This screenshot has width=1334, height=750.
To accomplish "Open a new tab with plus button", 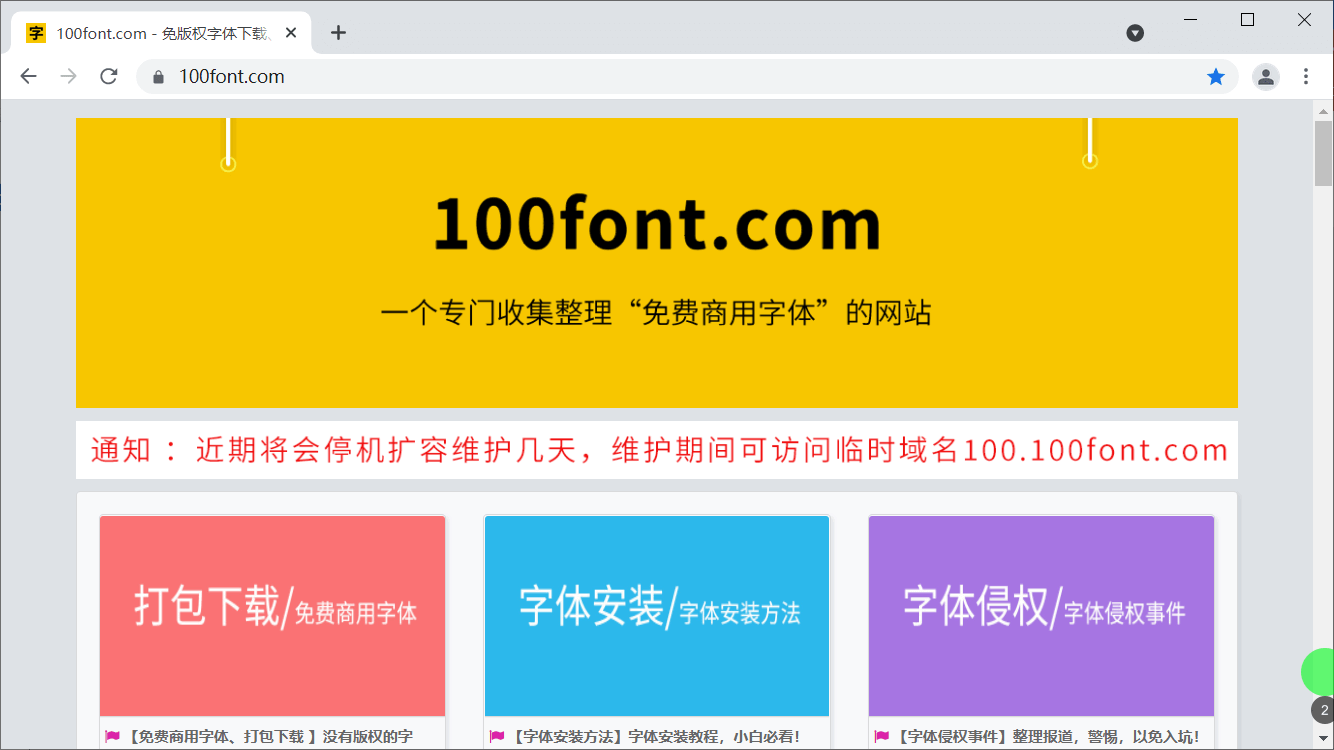I will [x=338, y=33].
